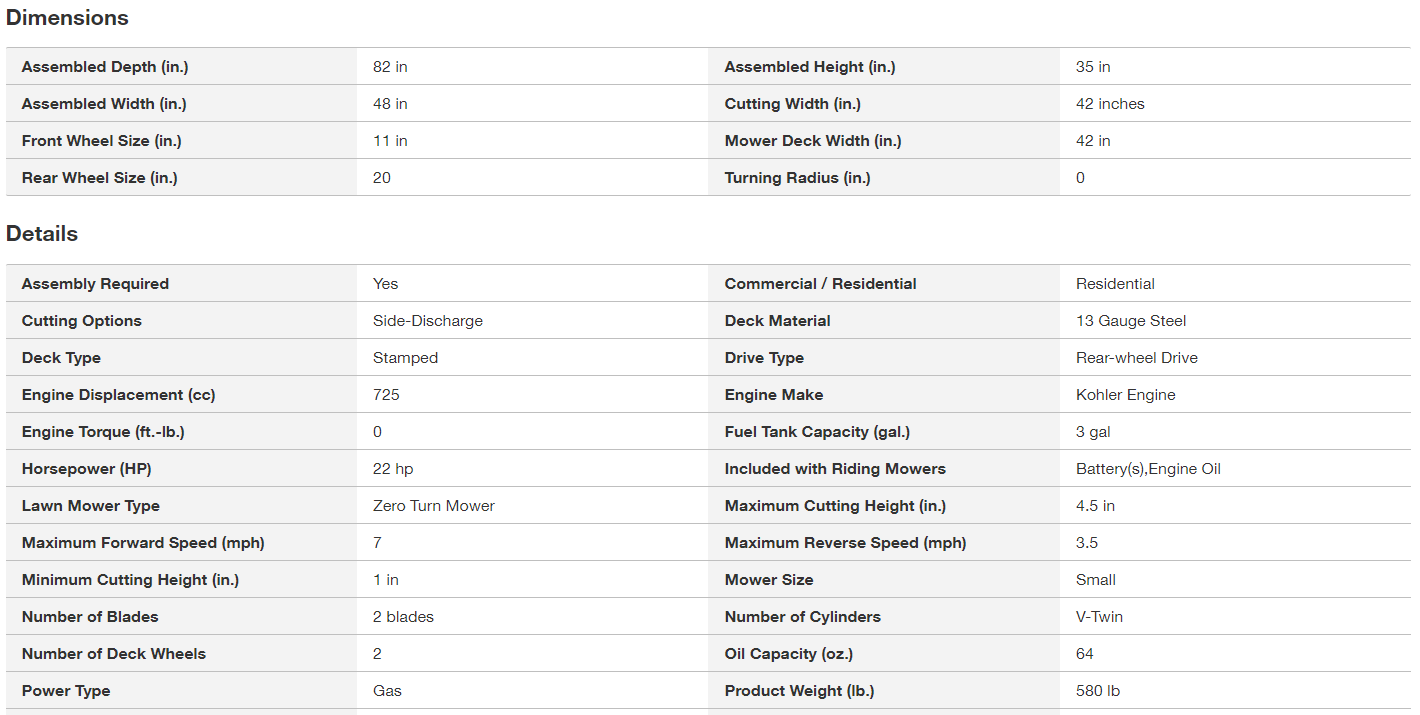Click the 13 Gauge Steel deck material value
1420x715 pixels.
(1131, 321)
